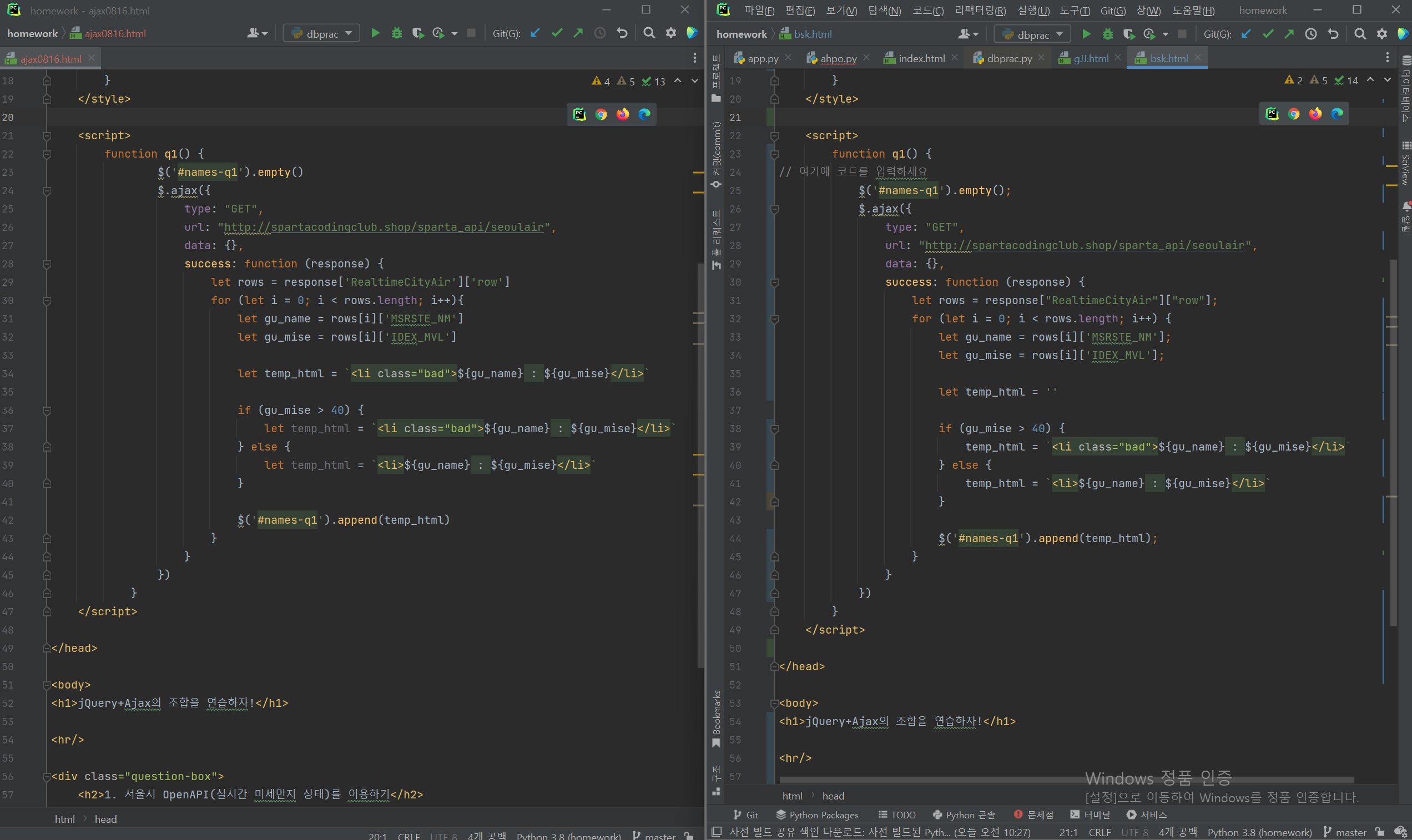Collapse function q1() fold in bsk.html
The height and width of the screenshot is (840, 1412).
tap(774, 154)
